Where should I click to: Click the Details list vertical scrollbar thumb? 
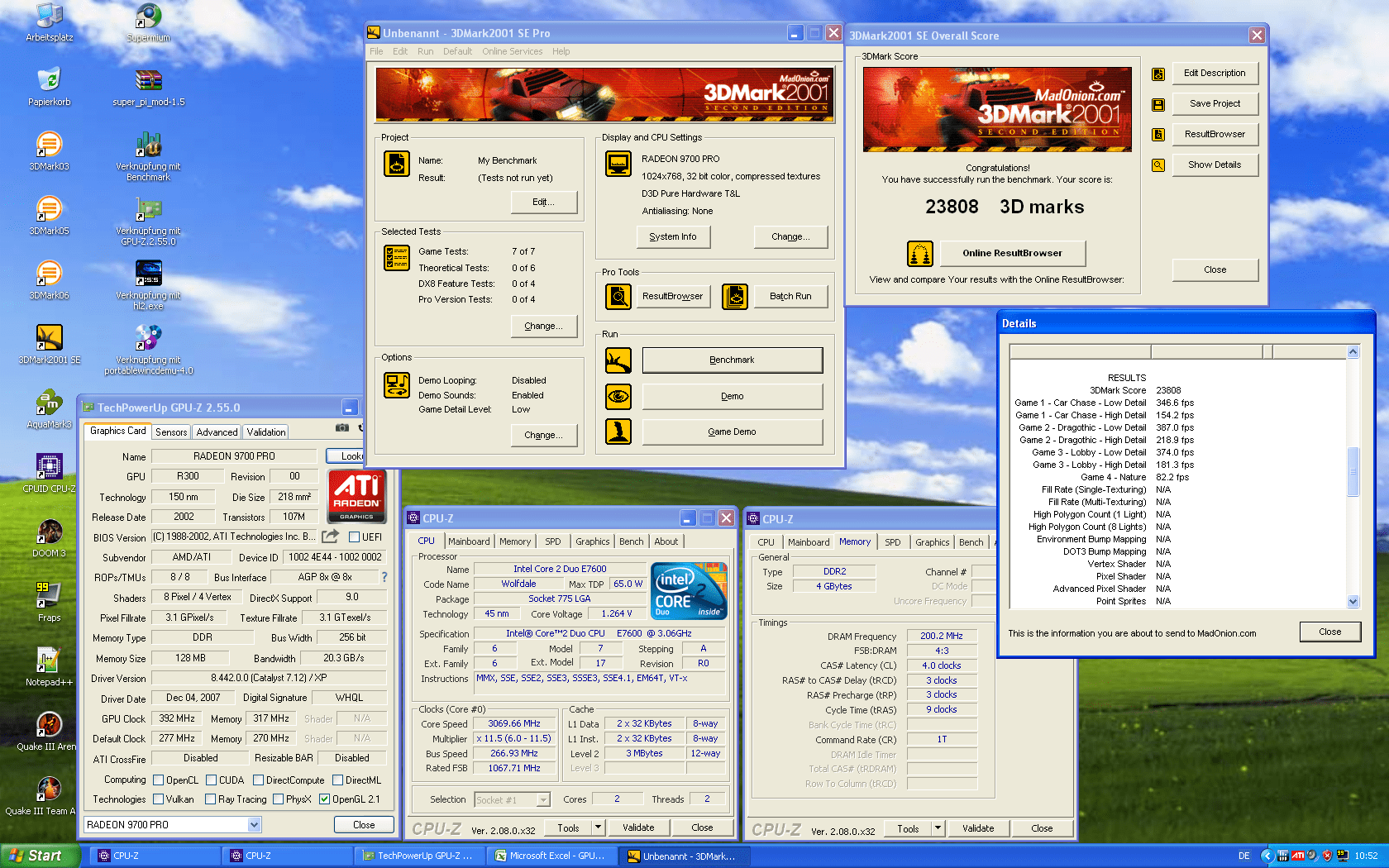click(x=1353, y=471)
